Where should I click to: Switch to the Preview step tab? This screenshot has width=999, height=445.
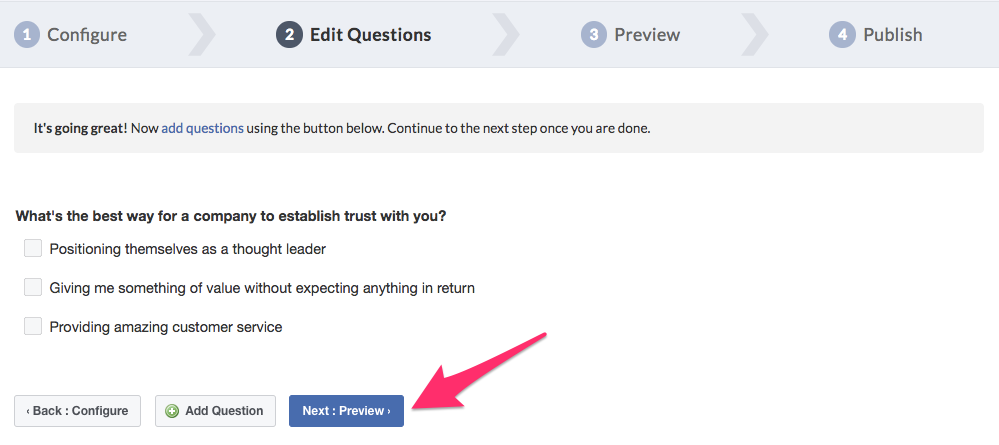click(x=630, y=34)
